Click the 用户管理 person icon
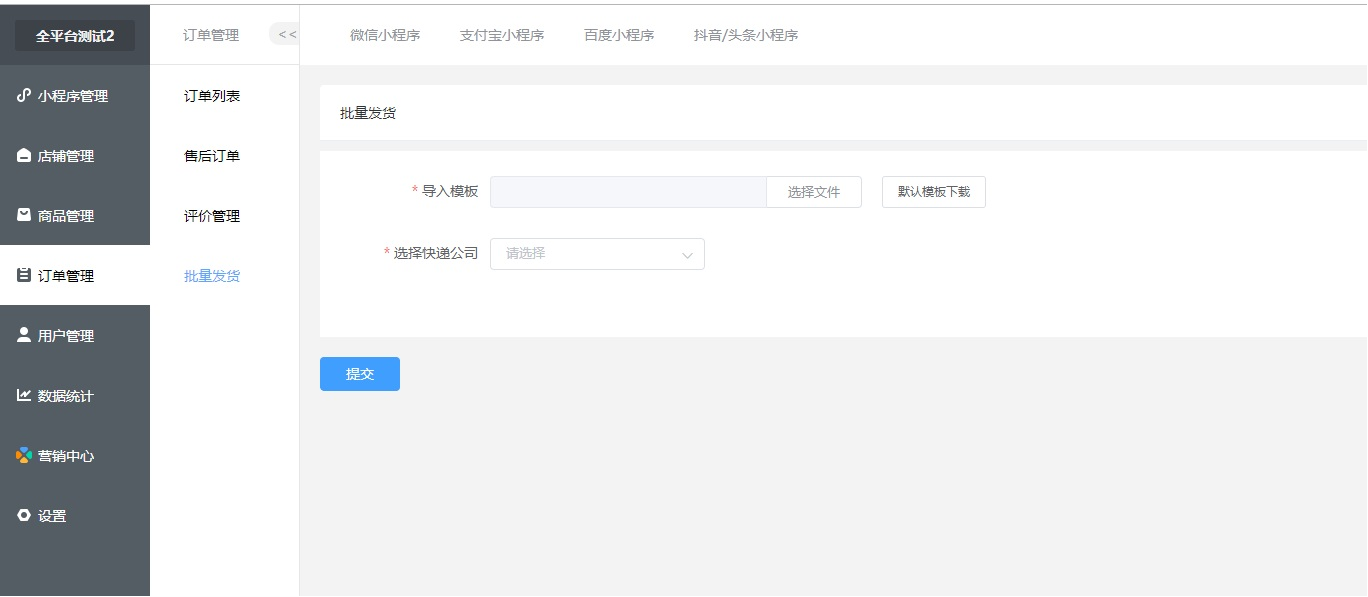Viewport: 1368px width, 597px height. (x=24, y=335)
